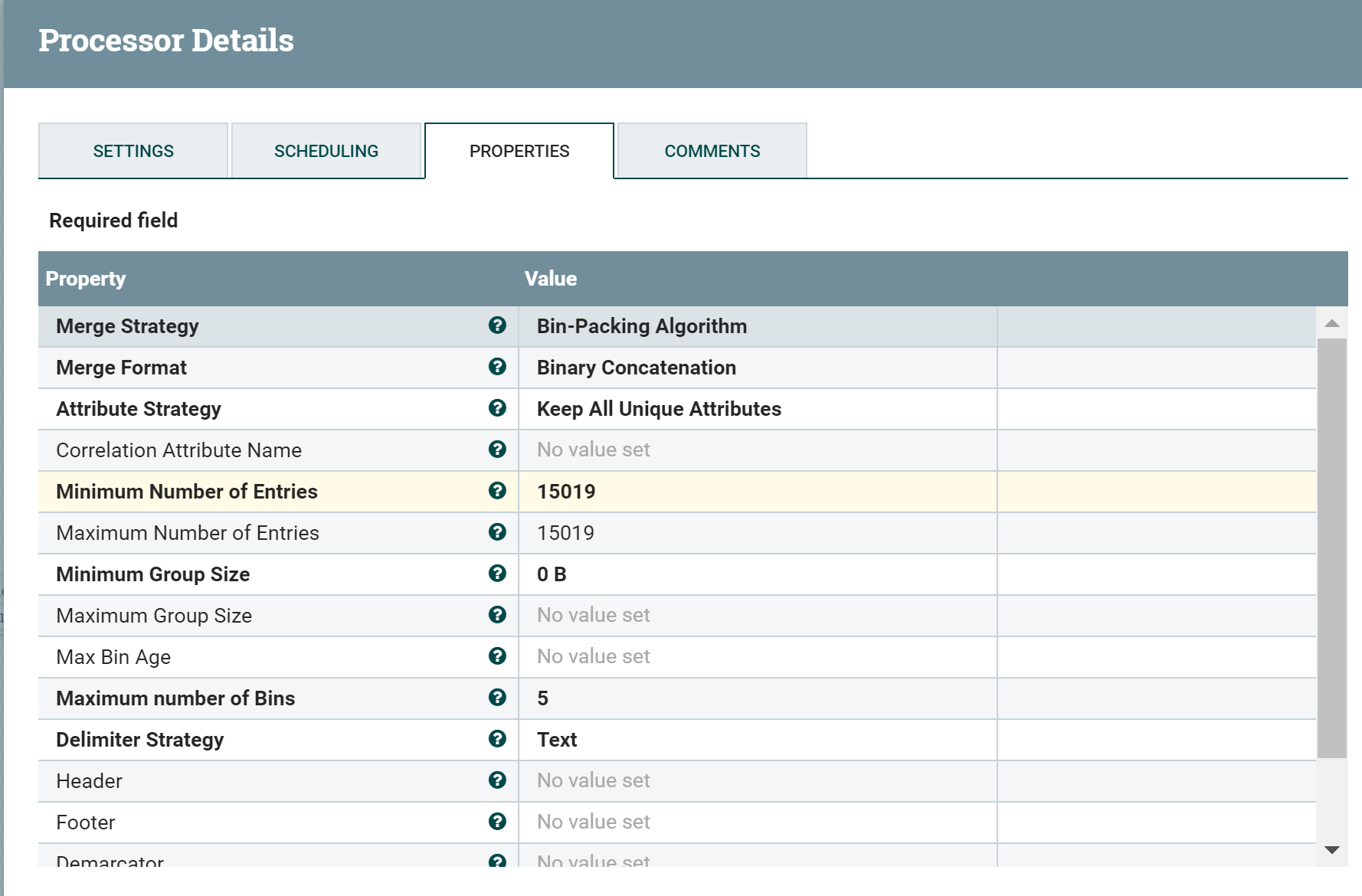Go to the Comments tab
The image size is (1362, 896).
(712, 151)
